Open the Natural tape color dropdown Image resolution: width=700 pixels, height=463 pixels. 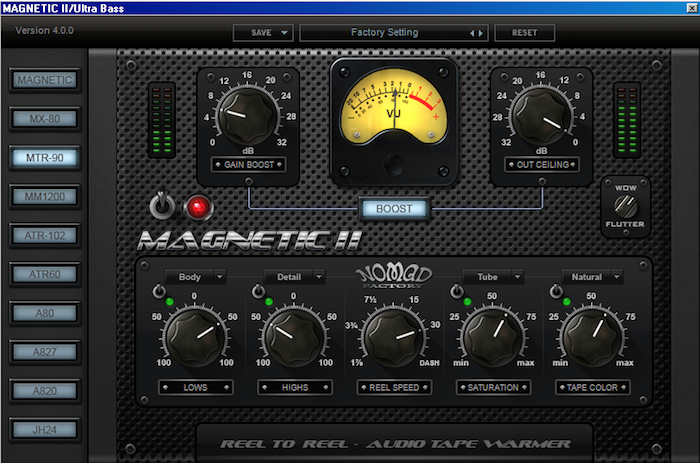click(592, 277)
